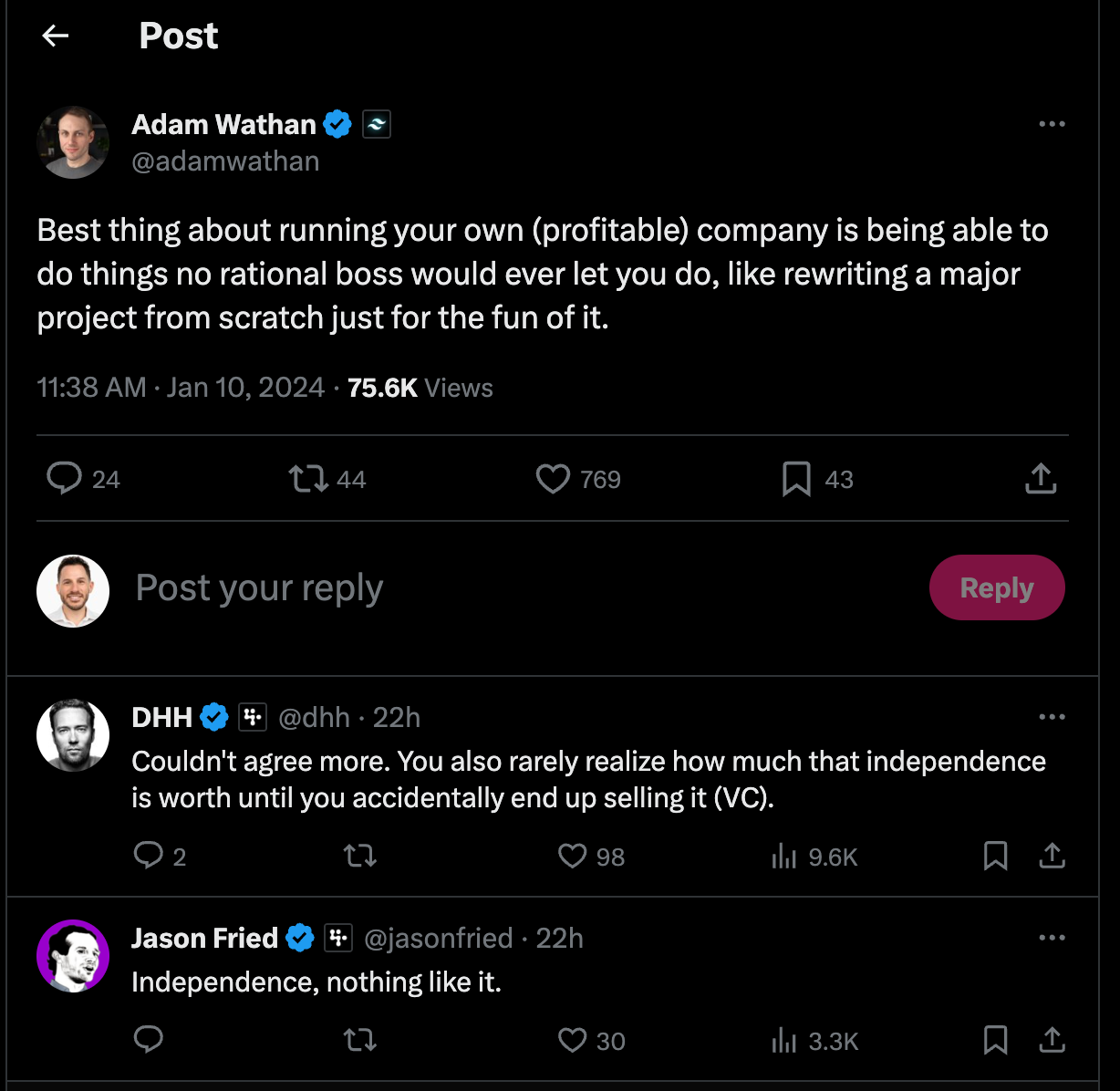The height and width of the screenshot is (1091, 1120).
Task: Like DHH's reply
Action: tap(573, 856)
